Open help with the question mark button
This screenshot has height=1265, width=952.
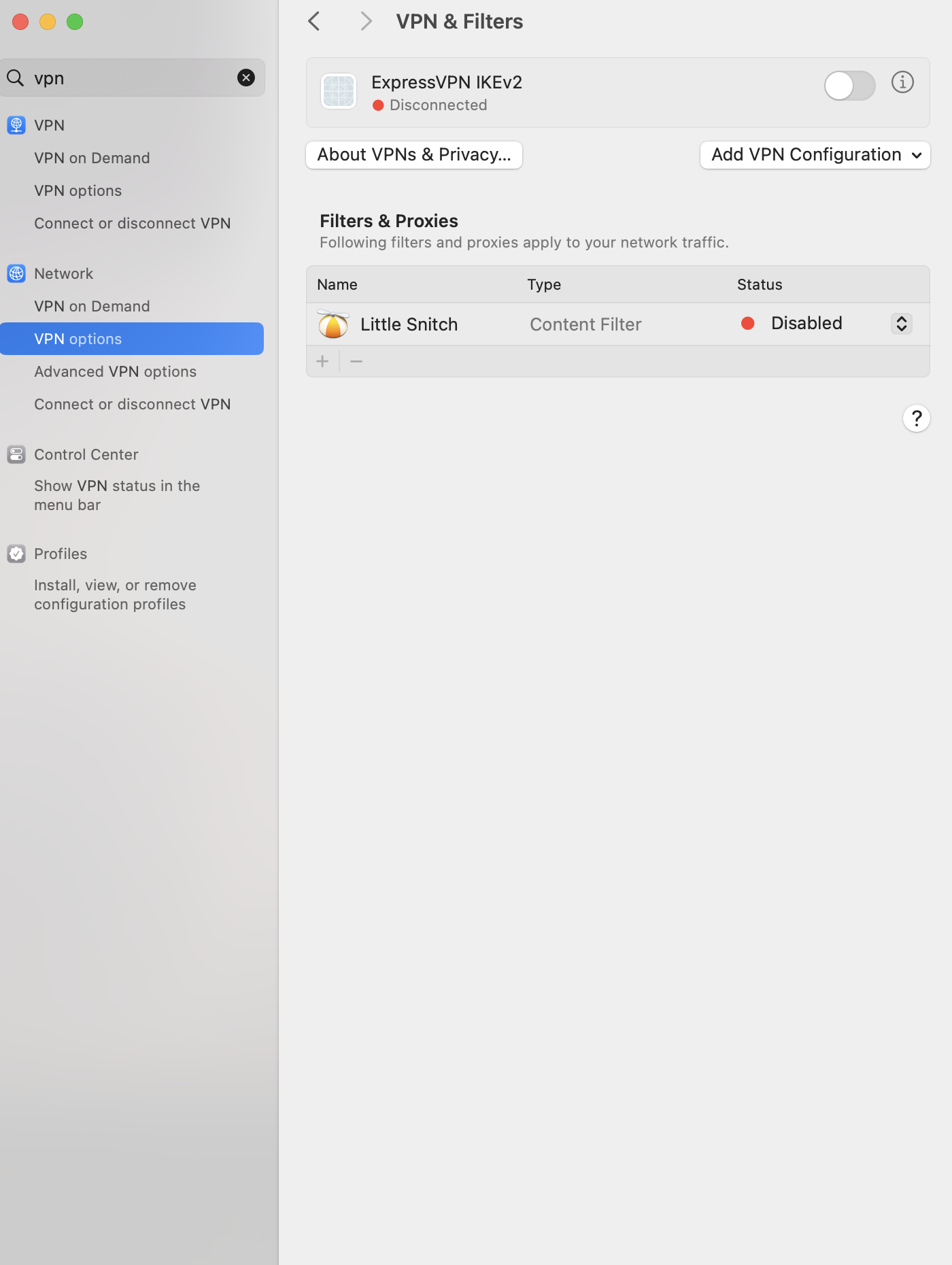[917, 418]
